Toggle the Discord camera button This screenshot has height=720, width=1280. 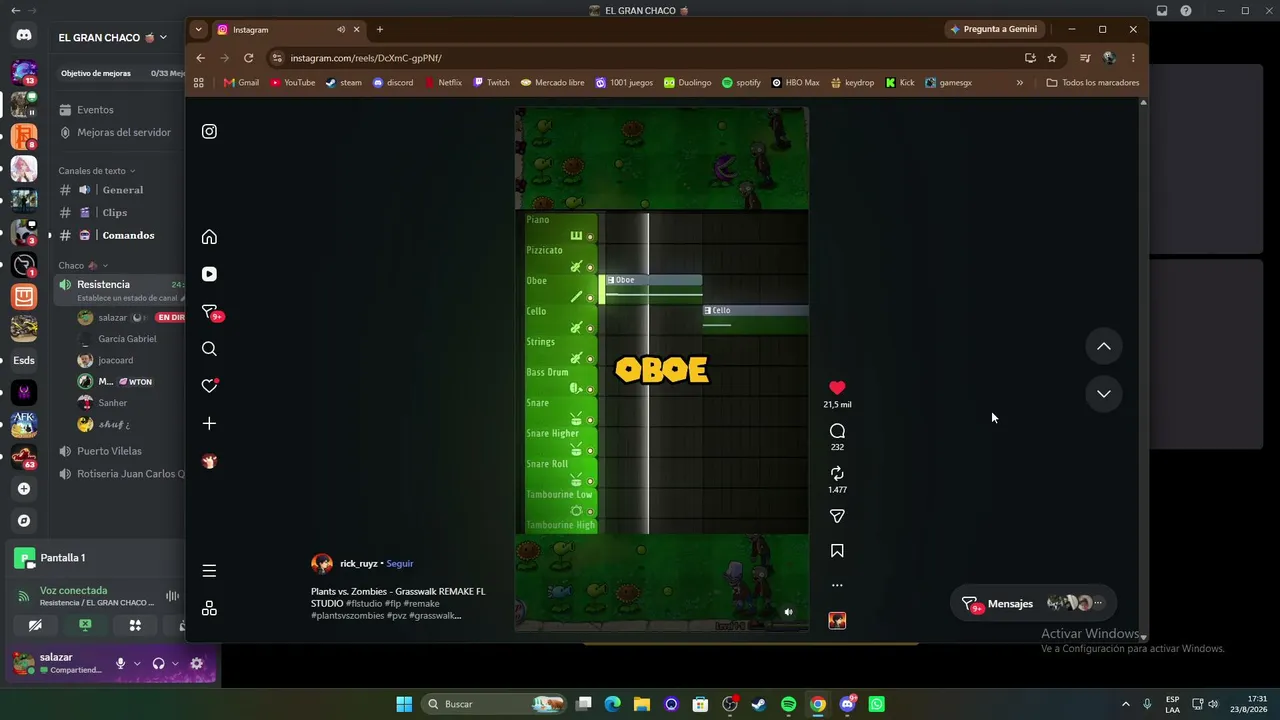(x=35, y=625)
